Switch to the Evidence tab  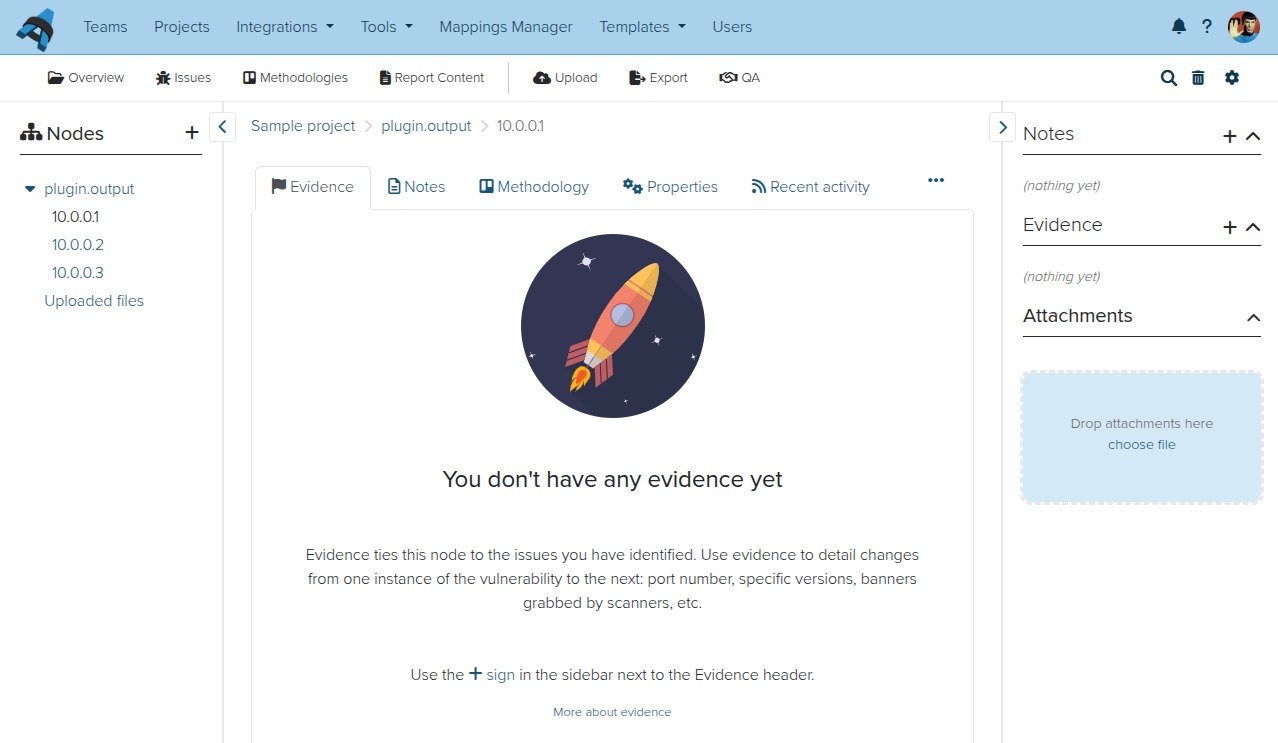click(x=313, y=187)
